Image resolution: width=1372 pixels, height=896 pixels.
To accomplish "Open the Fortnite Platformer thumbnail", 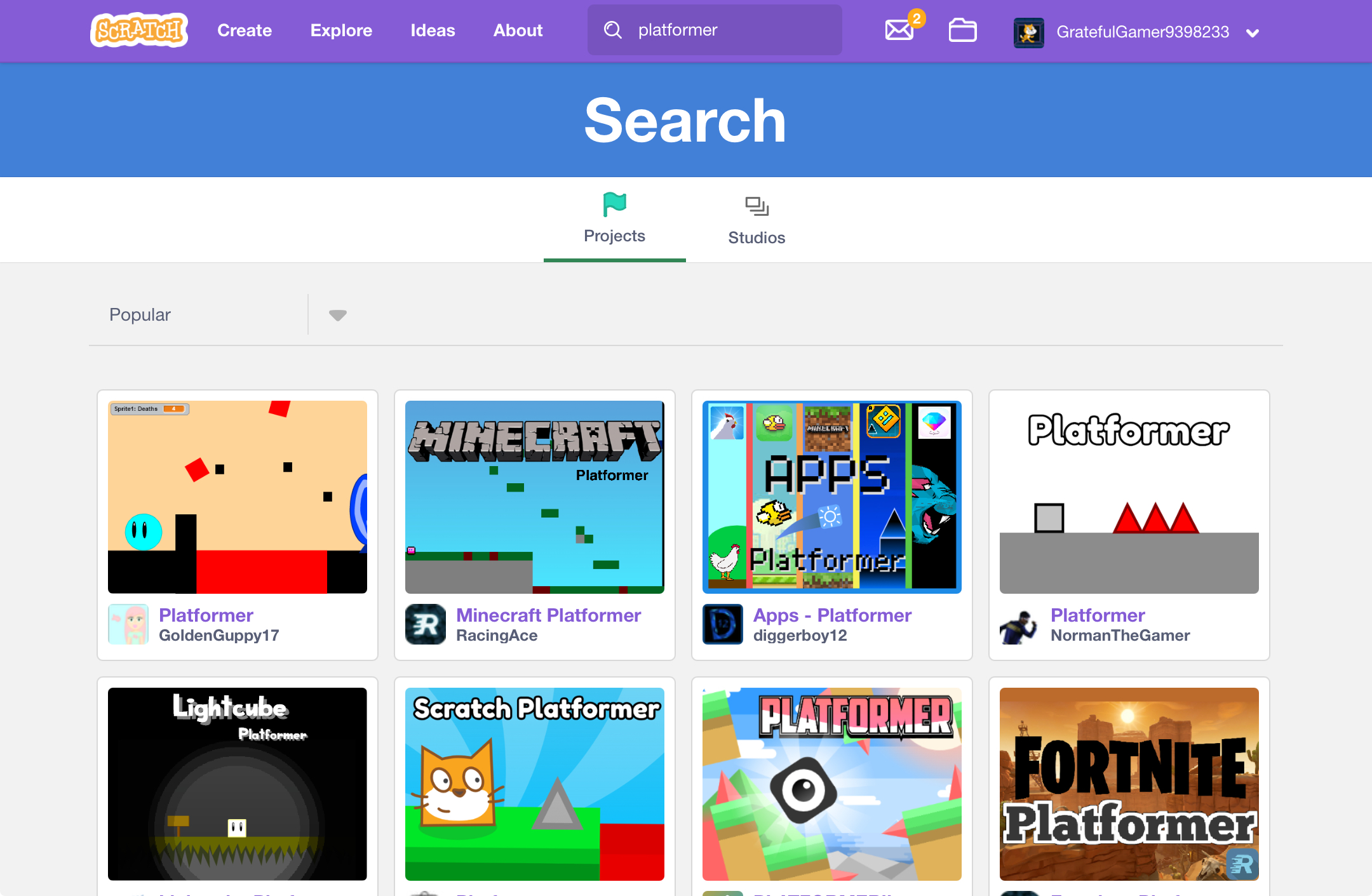I will click(1129, 784).
